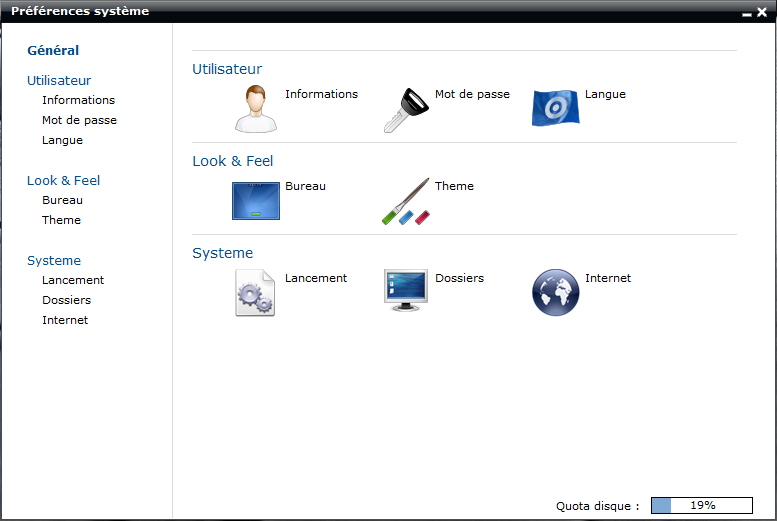Click the Mot de passe key icon
Viewport: 777px width, 521px height.
click(x=406, y=110)
